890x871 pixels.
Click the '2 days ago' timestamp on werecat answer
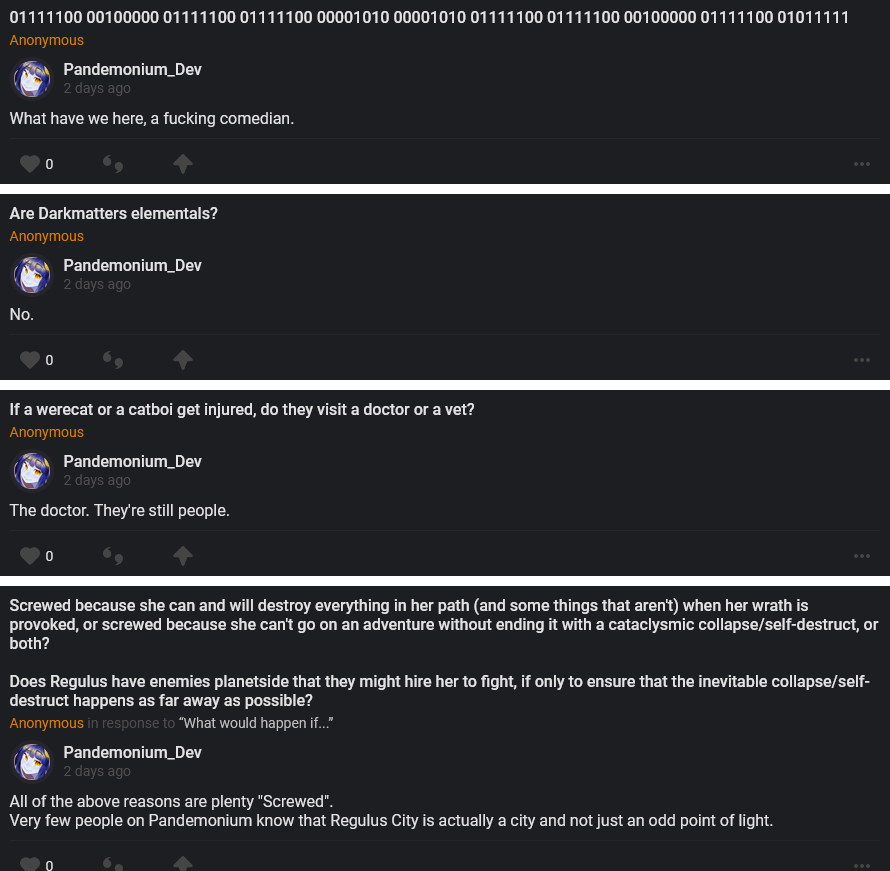tap(97, 480)
